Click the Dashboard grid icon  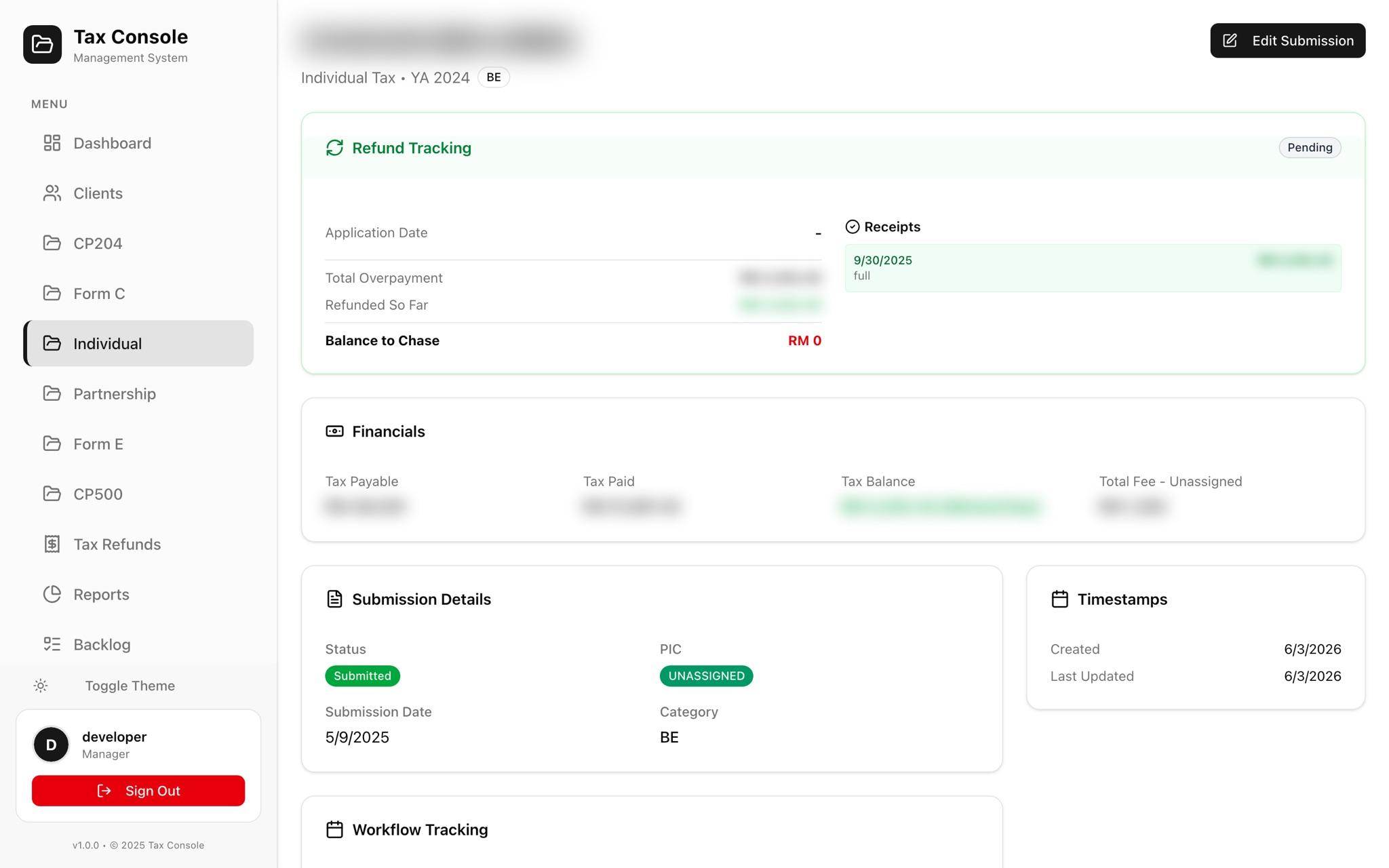(52, 143)
